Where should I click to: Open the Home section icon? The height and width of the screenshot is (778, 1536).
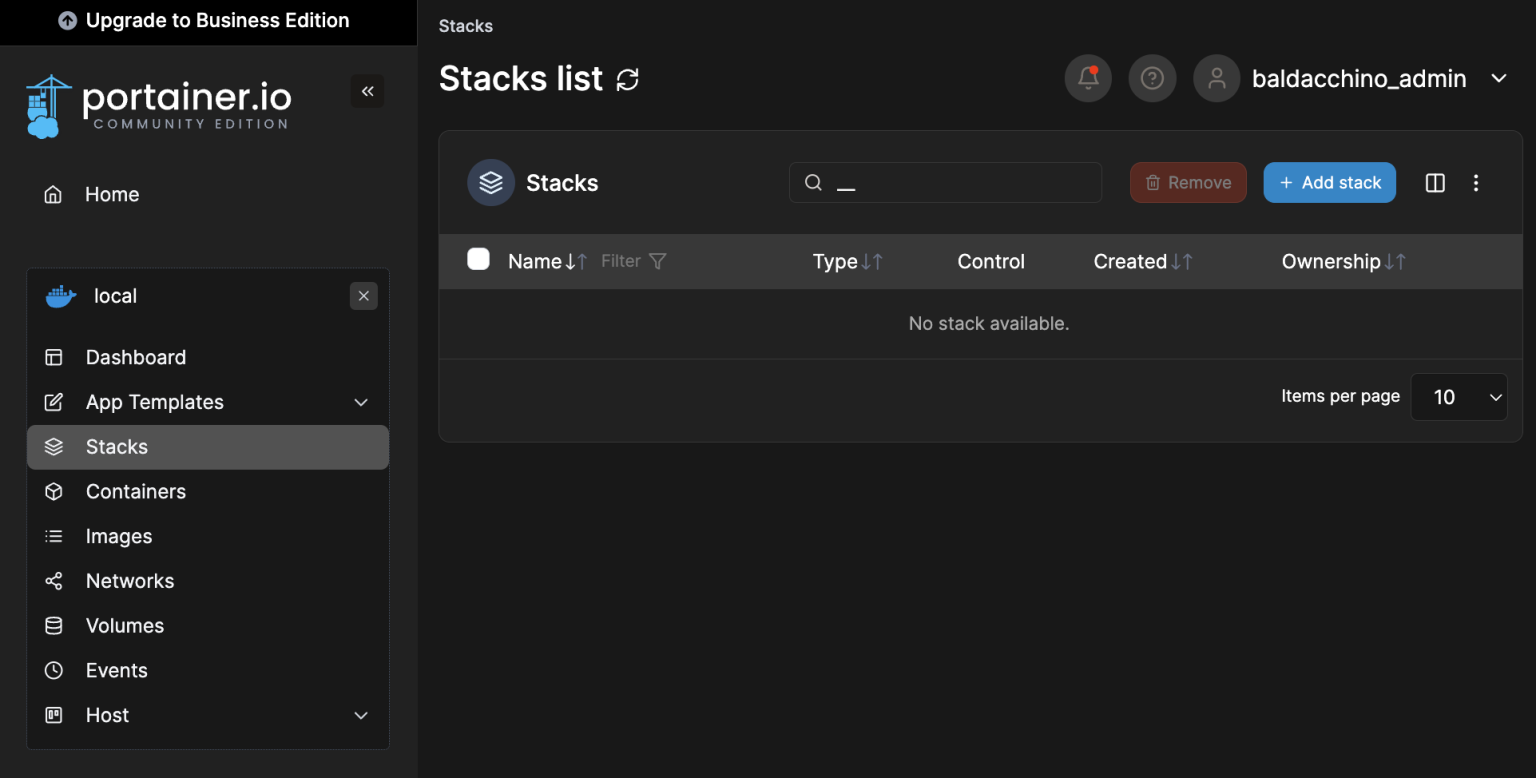click(x=53, y=194)
